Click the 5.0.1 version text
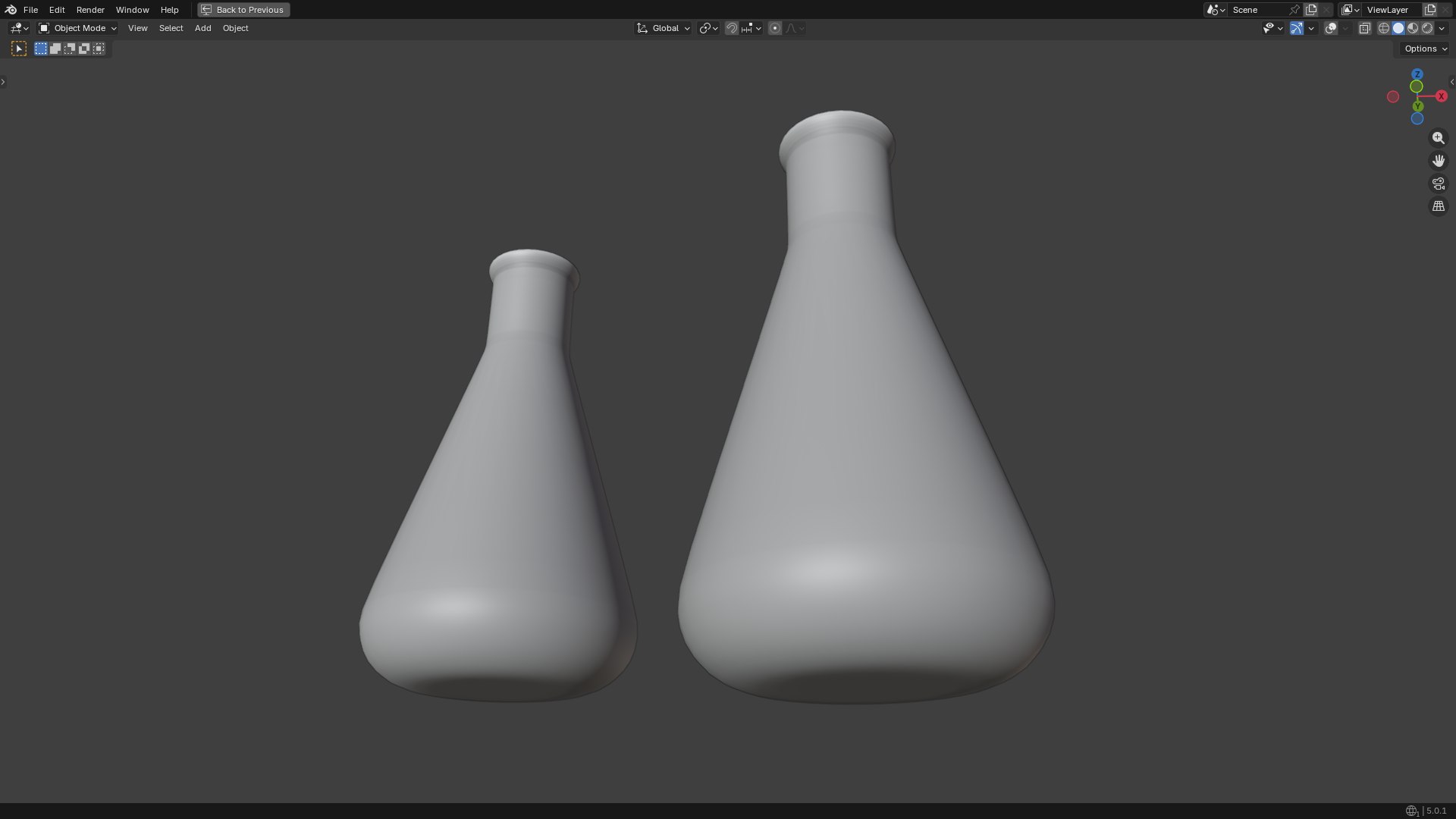1456x819 pixels. (x=1436, y=811)
